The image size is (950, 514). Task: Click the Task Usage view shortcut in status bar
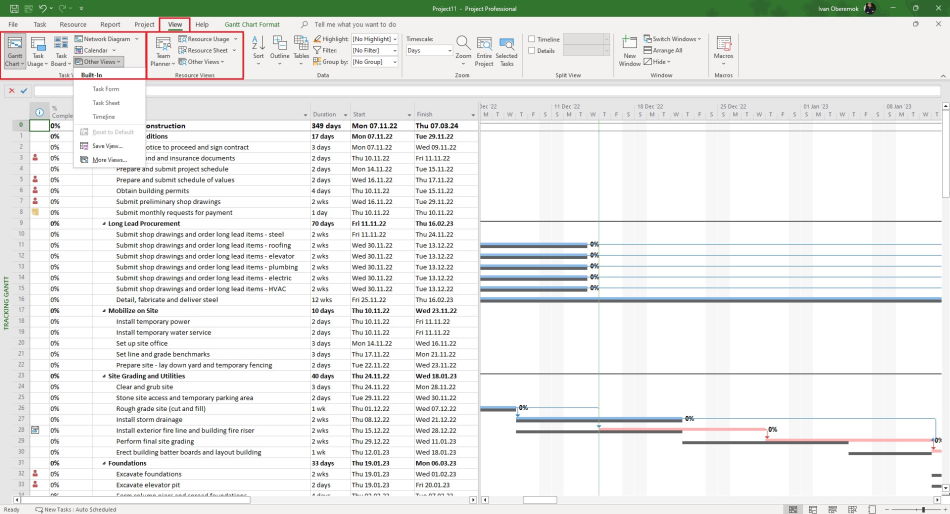(812, 510)
